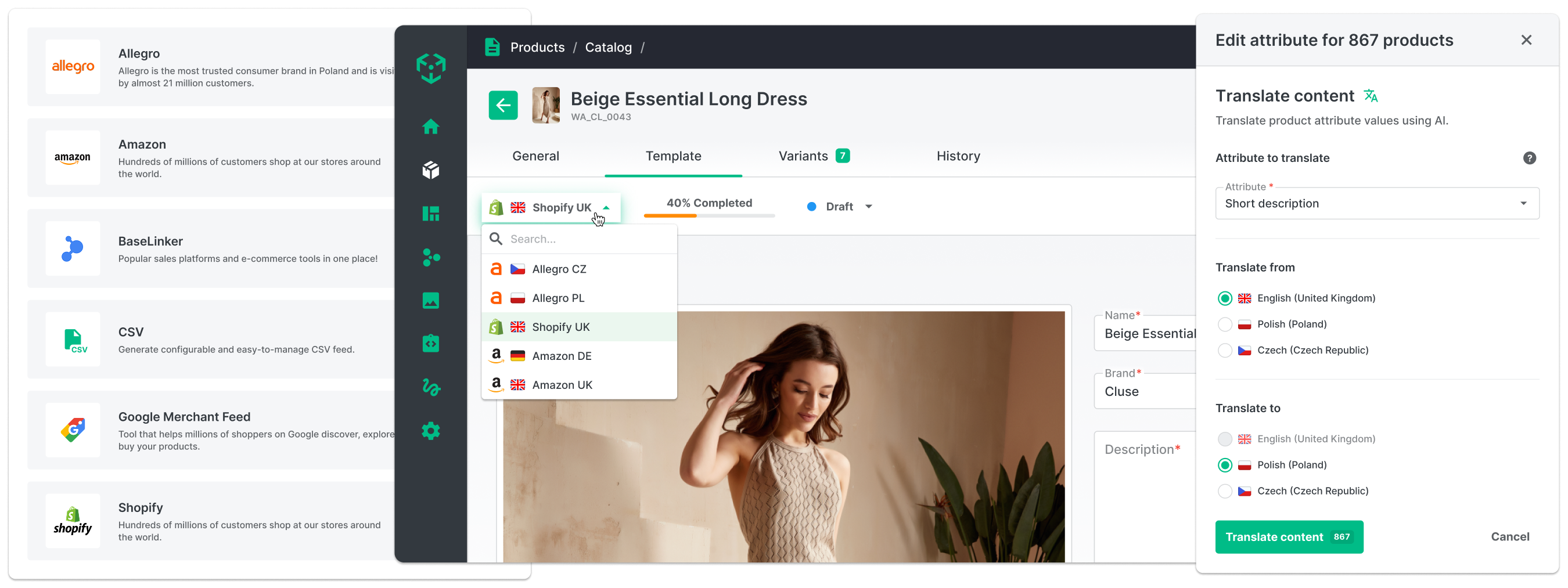The height and width of the screenshot is (588, 1568).
Task: Click the green back arrow button
Action: pyautogui.click(x=503, y=105)
